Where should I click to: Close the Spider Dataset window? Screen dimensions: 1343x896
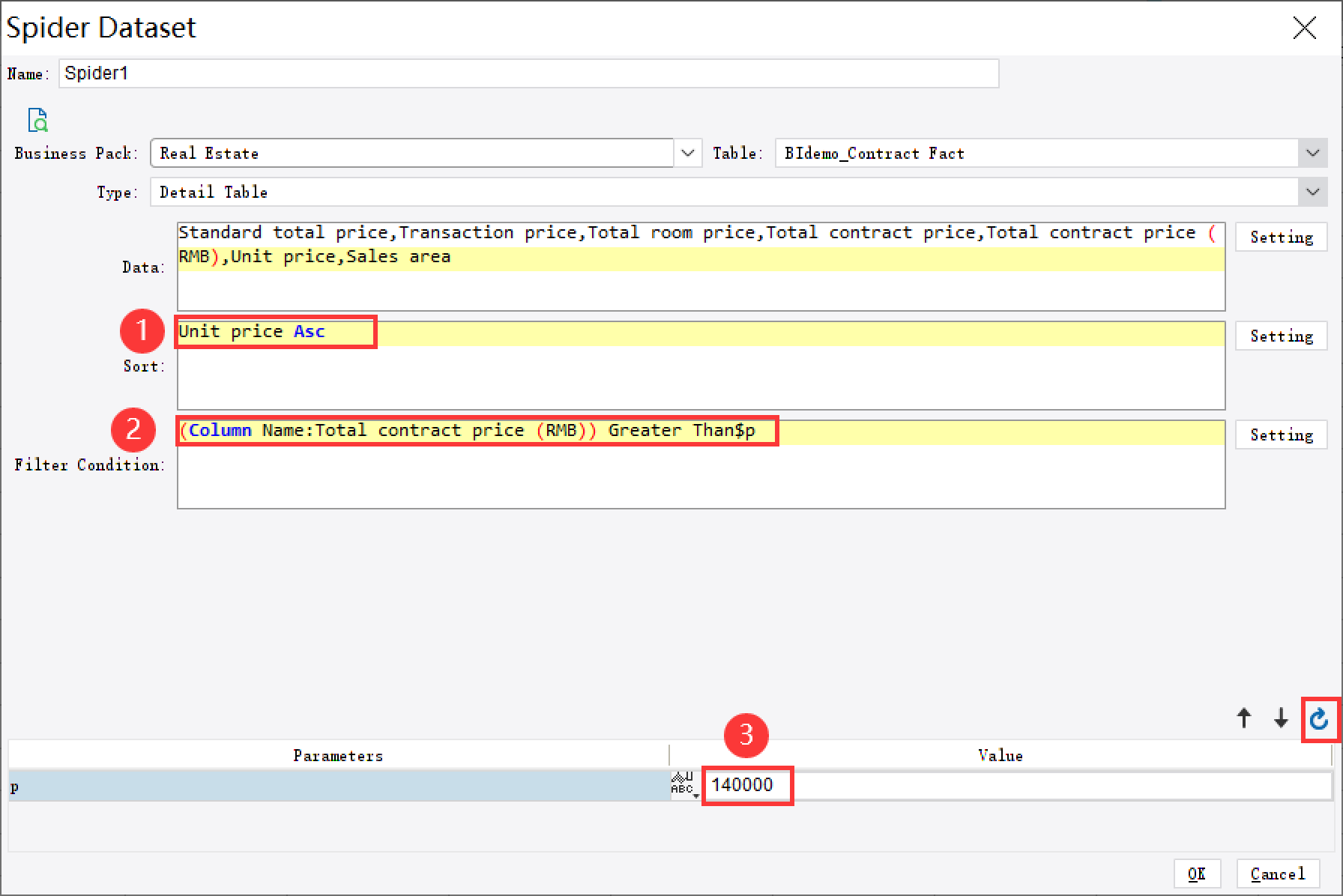point(1304,27)
